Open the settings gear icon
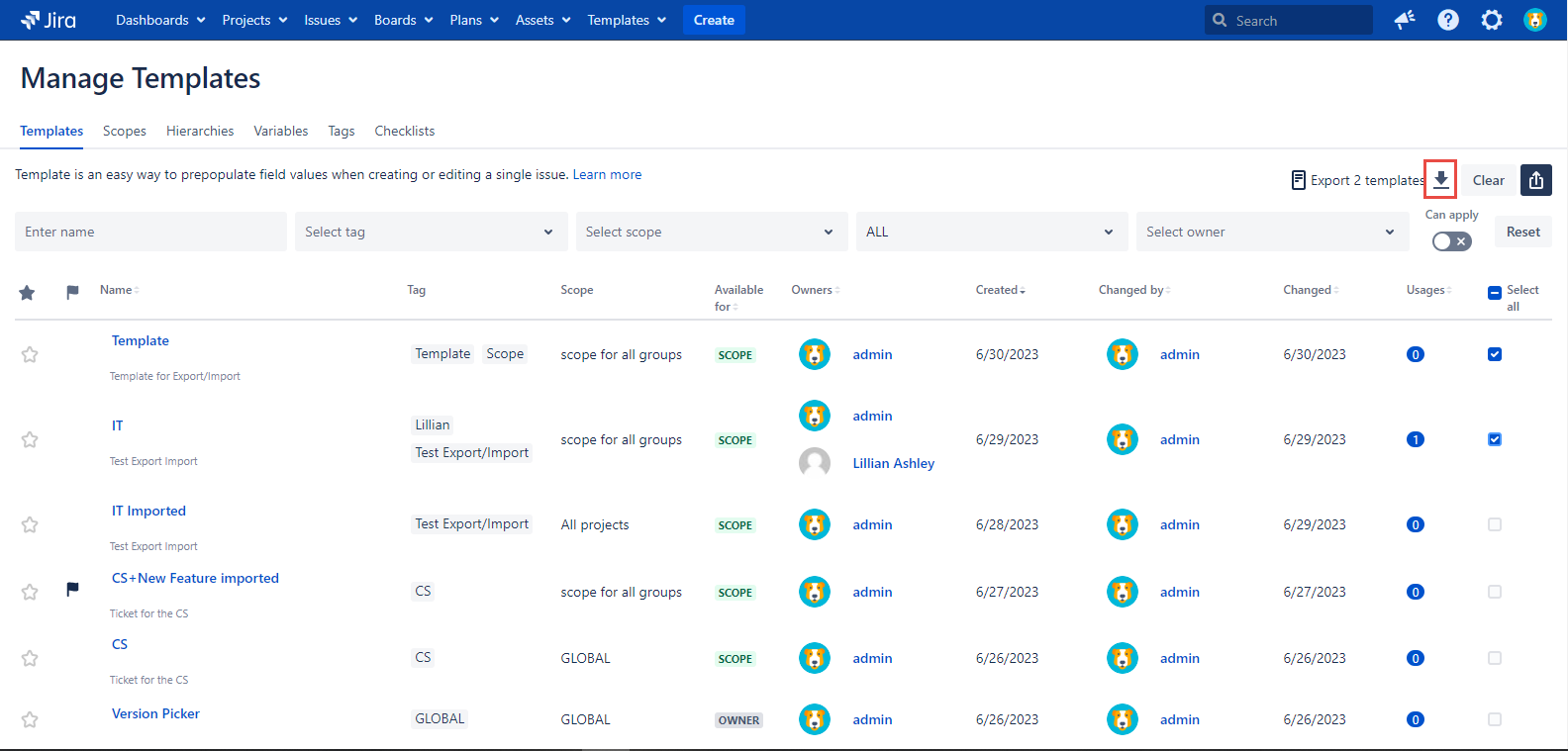 click(1491, 20)
